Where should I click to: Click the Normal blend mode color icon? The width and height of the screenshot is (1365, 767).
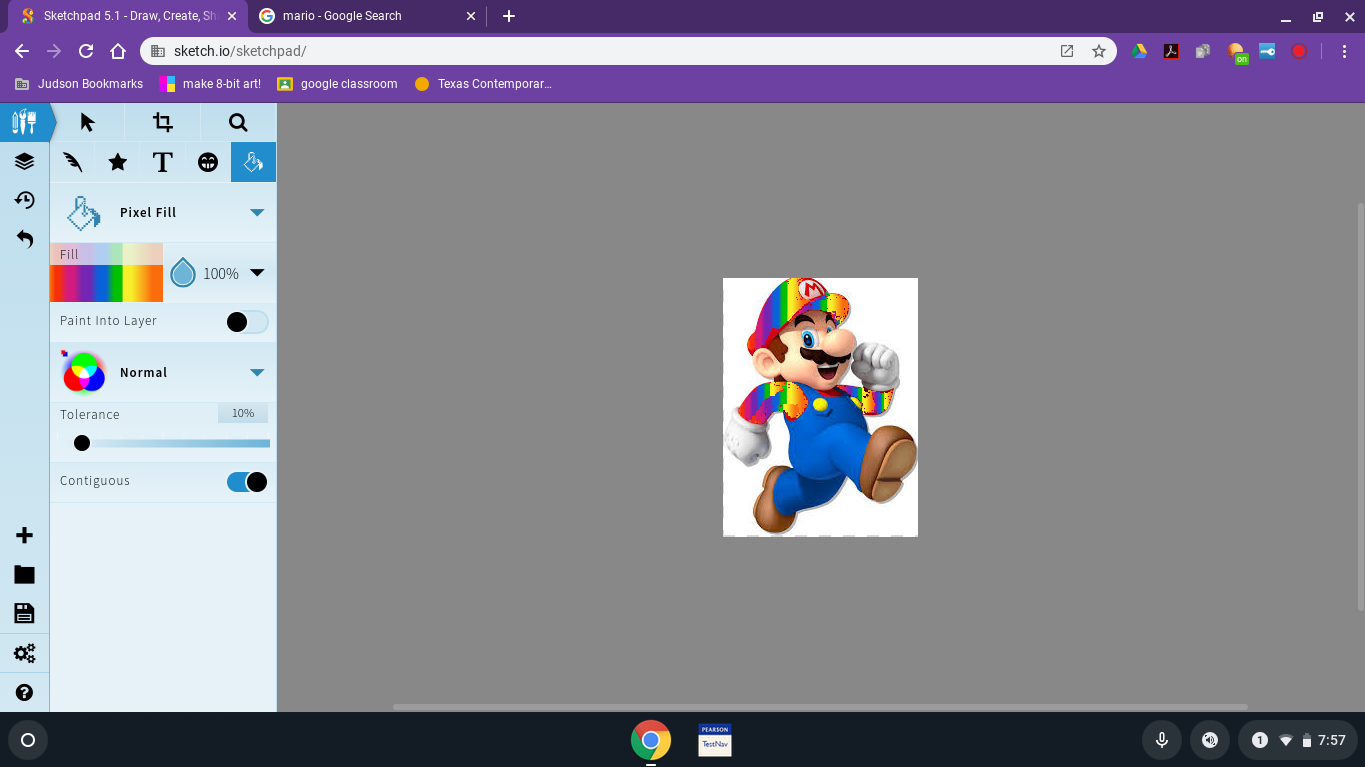tap(83, 372)
